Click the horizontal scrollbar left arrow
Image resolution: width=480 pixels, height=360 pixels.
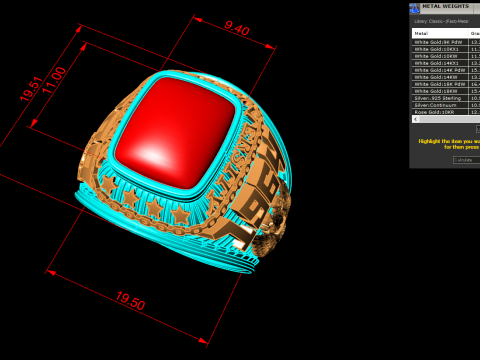tap(415, 119)
